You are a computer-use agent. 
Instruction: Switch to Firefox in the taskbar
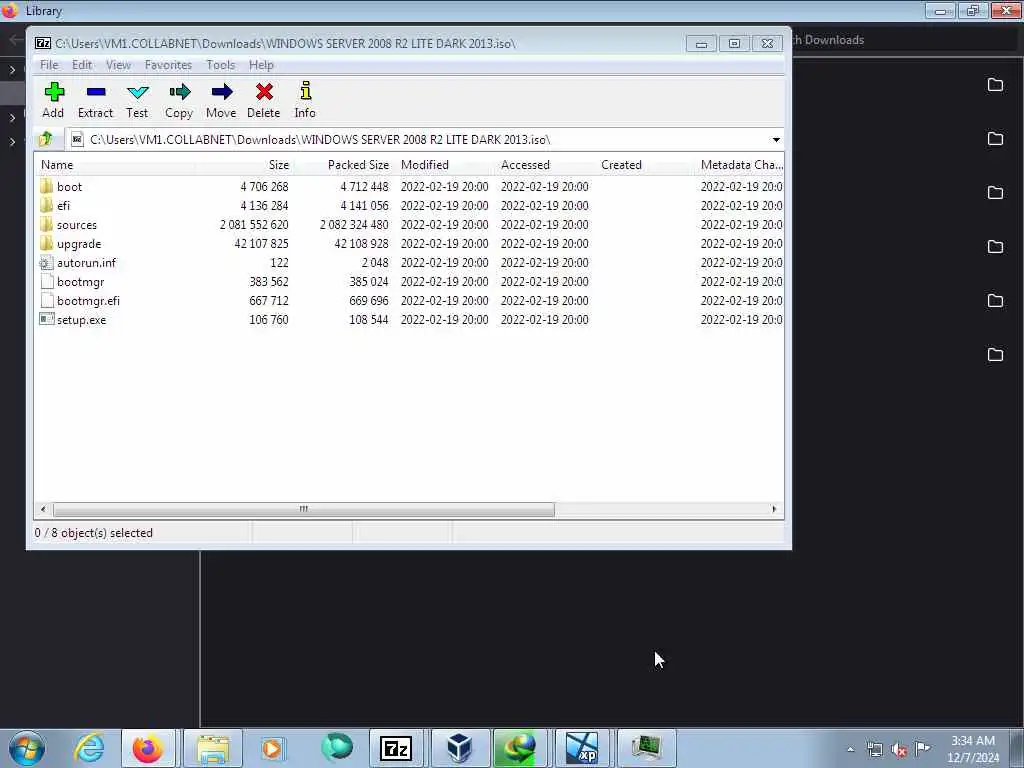point(148,748)
